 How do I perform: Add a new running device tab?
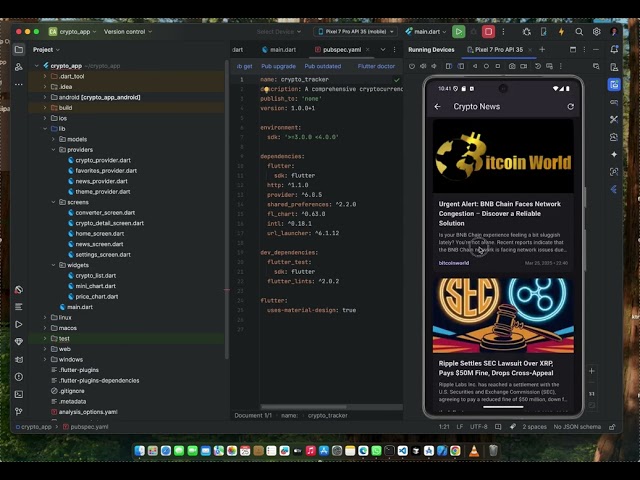(542, 49)
